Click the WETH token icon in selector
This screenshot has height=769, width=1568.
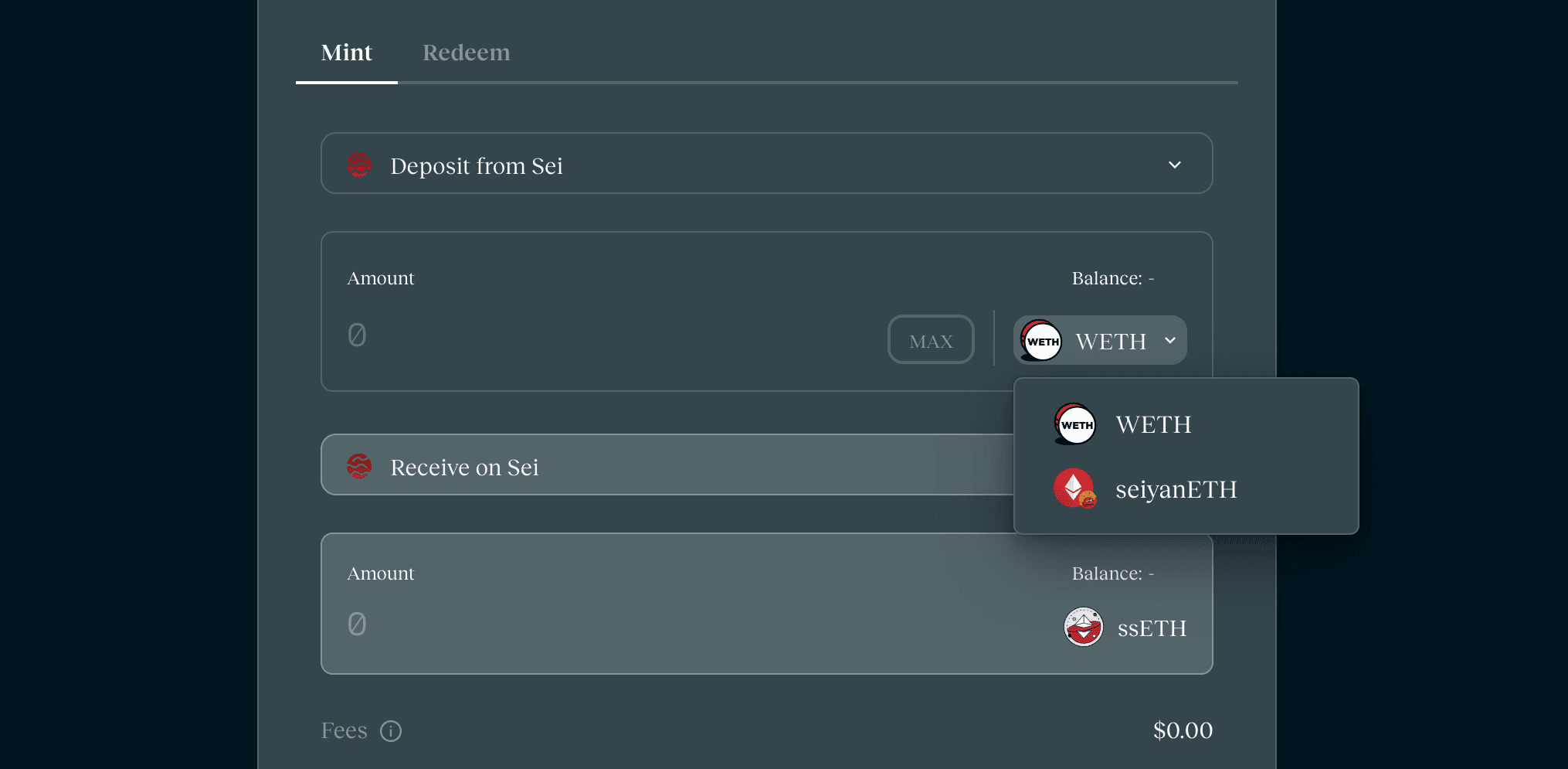coord(1041,341)
